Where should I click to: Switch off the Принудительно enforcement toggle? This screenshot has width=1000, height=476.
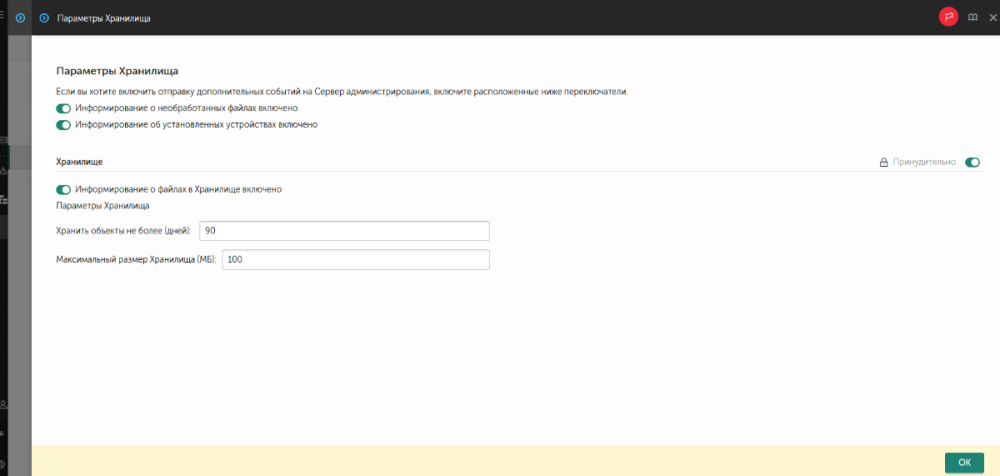click(x=973, y=163)
